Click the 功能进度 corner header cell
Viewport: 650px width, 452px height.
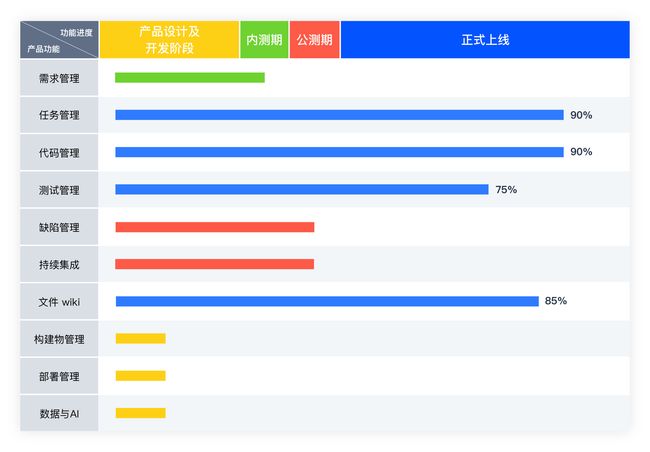(59, 40)
